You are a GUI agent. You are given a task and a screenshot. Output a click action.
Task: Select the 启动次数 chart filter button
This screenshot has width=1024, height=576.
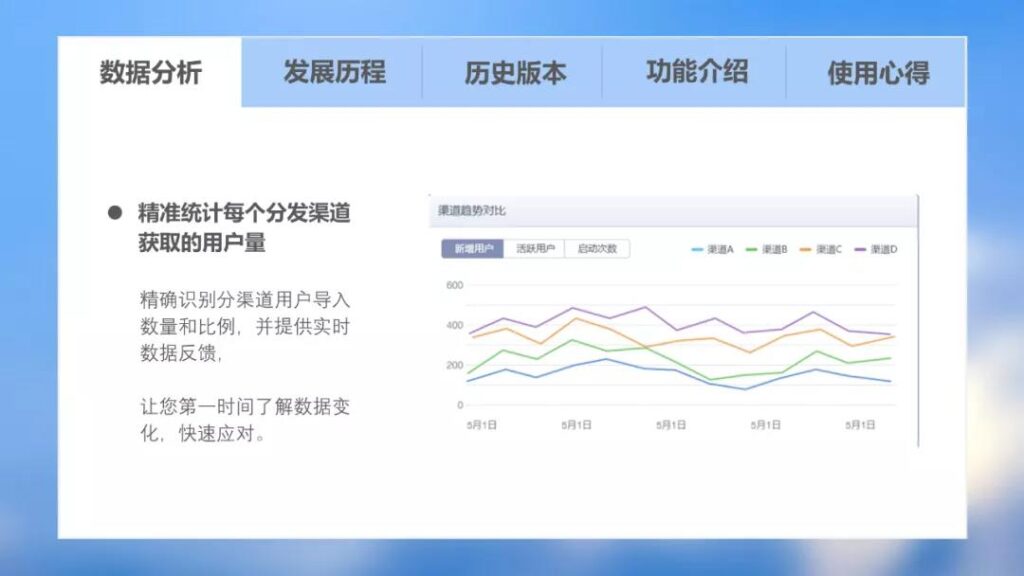pos(597,249)
